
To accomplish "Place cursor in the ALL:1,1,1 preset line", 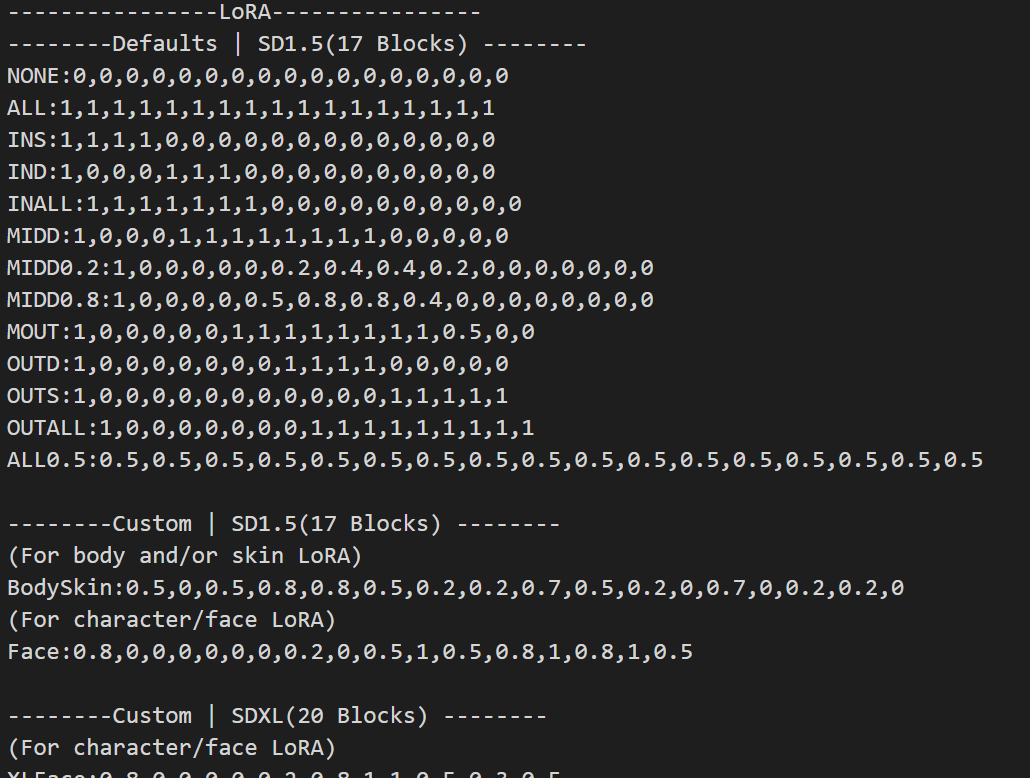I will pyautogui.click(x=250, y=108).
